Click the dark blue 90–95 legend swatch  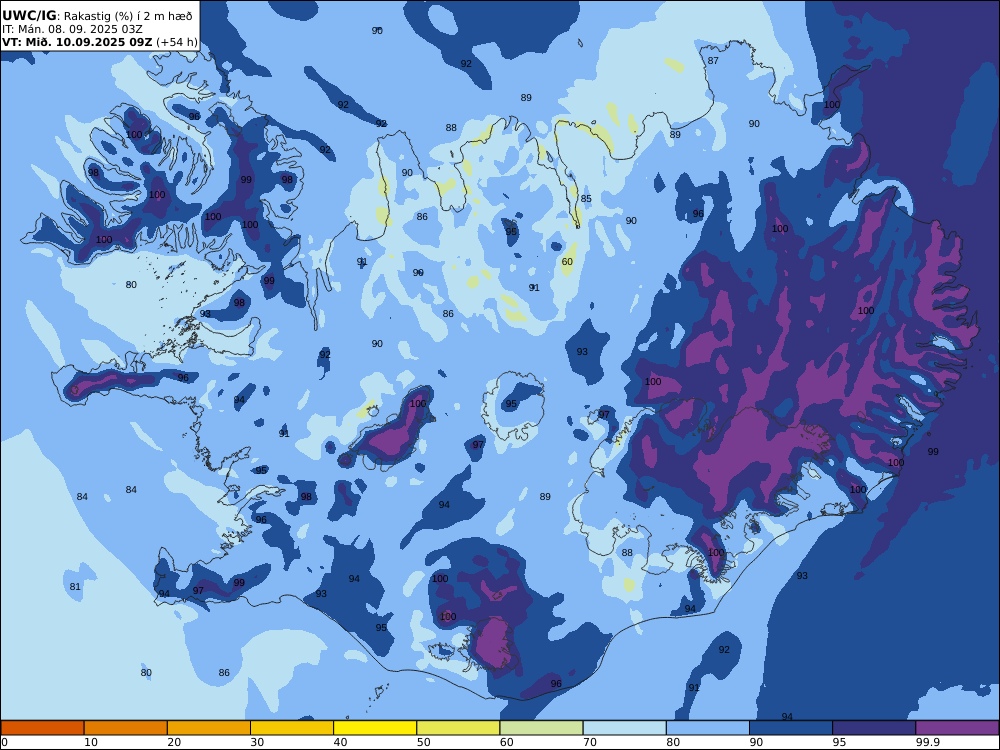coord(791,728)
